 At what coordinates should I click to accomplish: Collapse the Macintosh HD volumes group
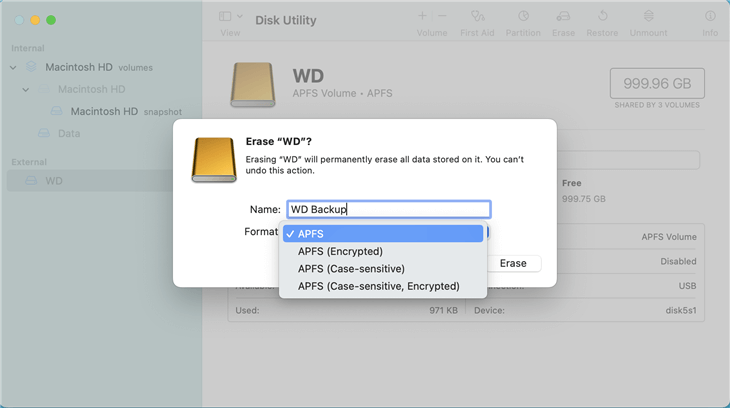[13, 68]
